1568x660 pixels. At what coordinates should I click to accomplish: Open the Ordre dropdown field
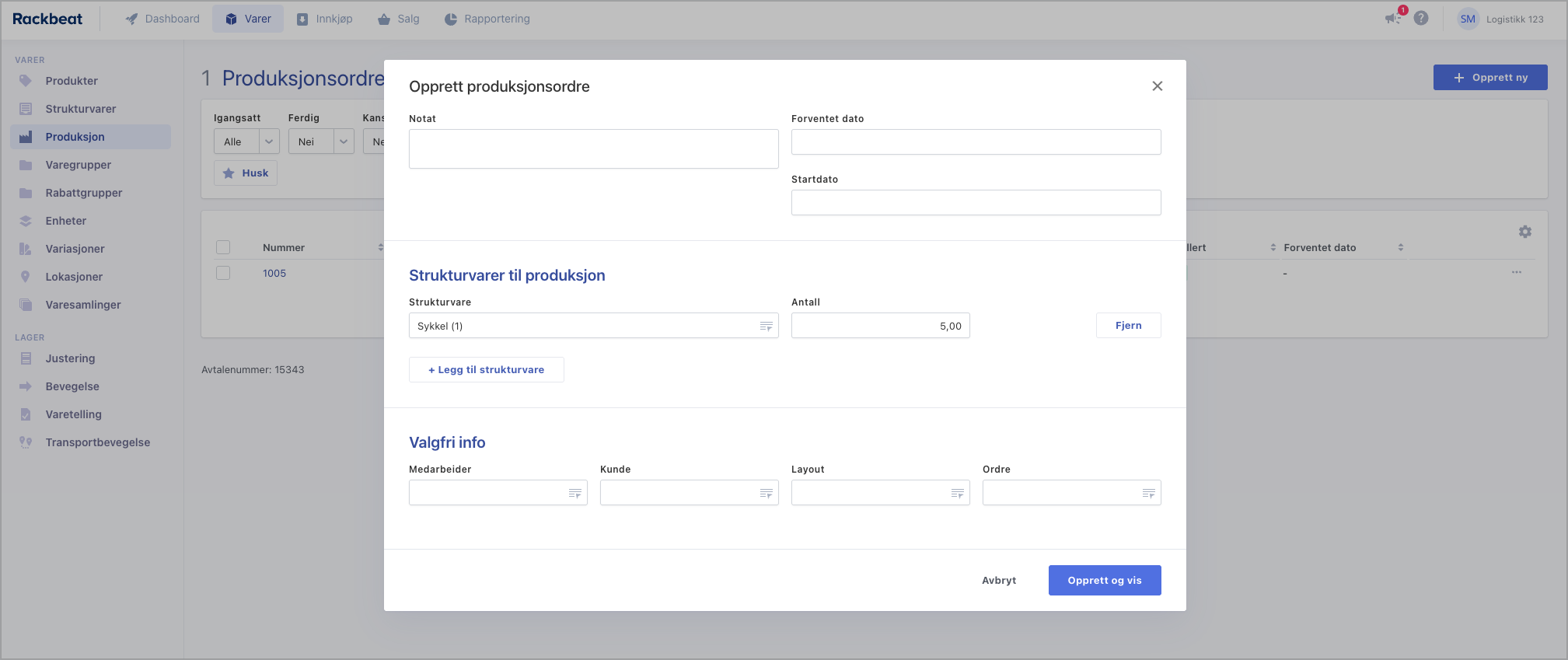[x=1070, y=493]
